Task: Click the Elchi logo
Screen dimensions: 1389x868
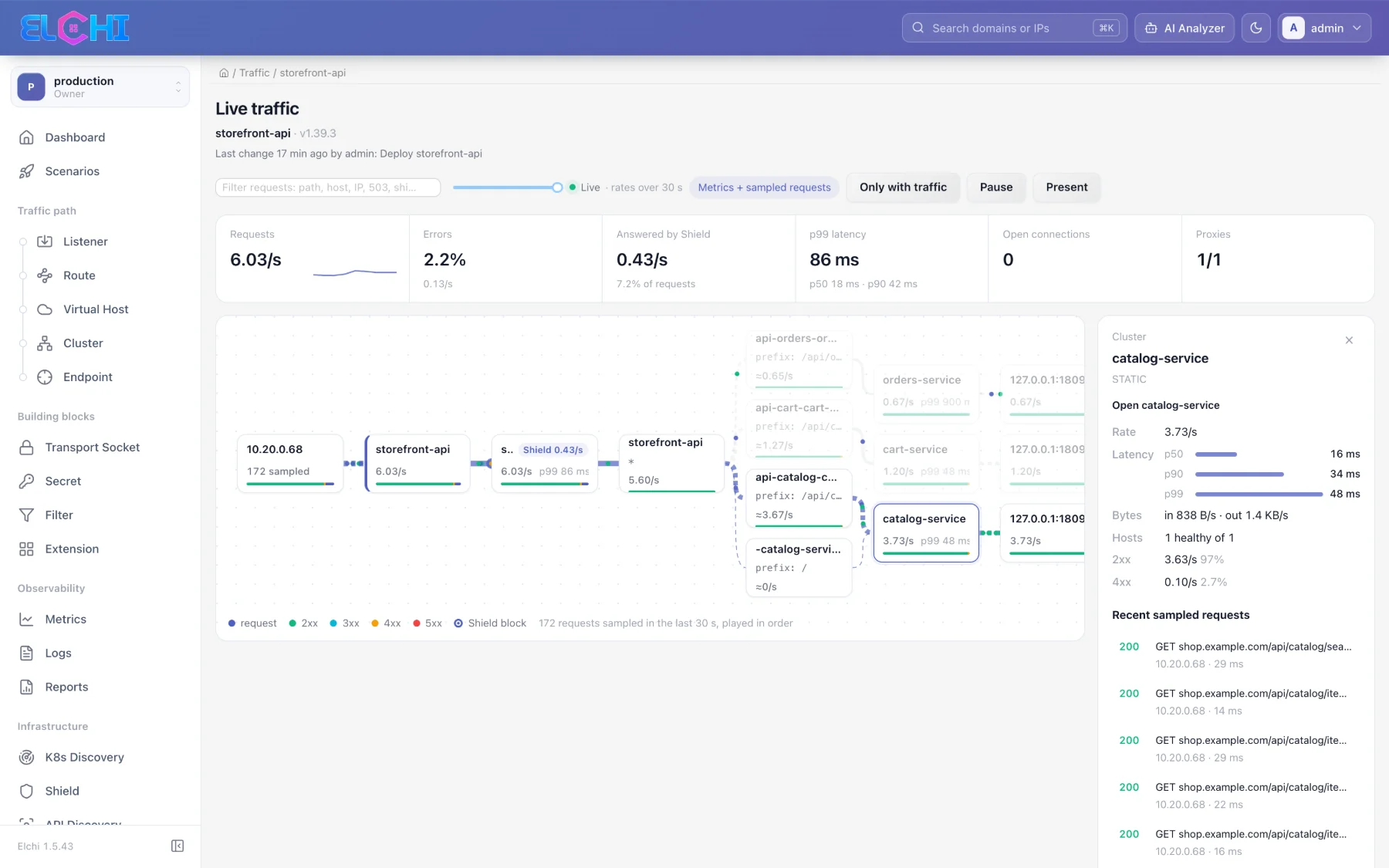Action: [74, 28]
